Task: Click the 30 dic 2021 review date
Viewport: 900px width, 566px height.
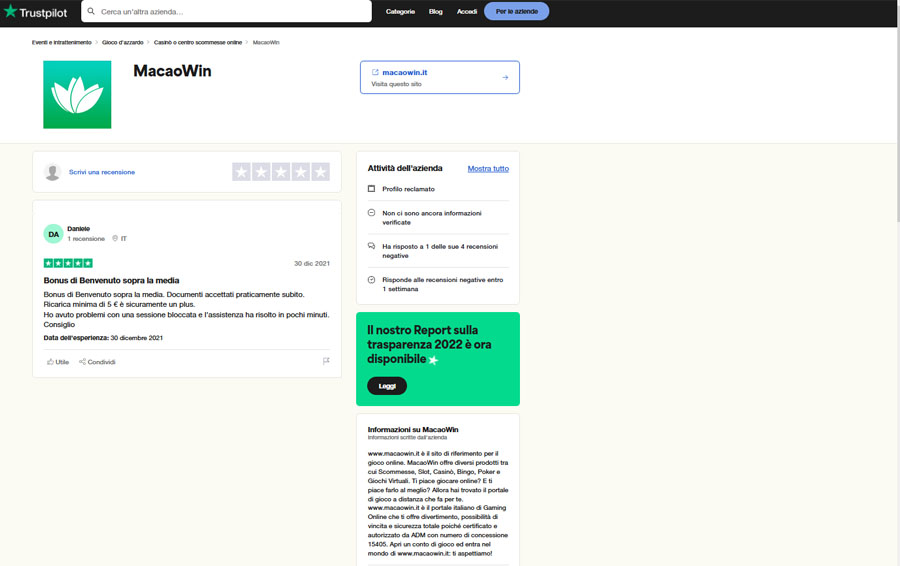Action: coord(312,263)
